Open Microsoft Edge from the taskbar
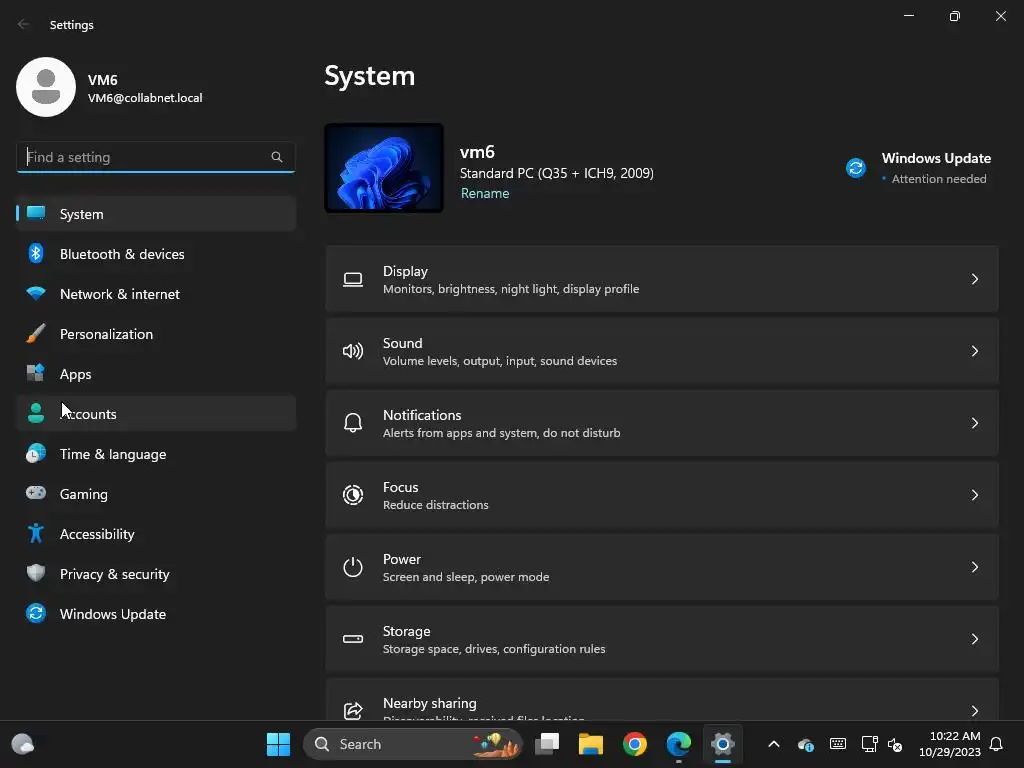 679,744
